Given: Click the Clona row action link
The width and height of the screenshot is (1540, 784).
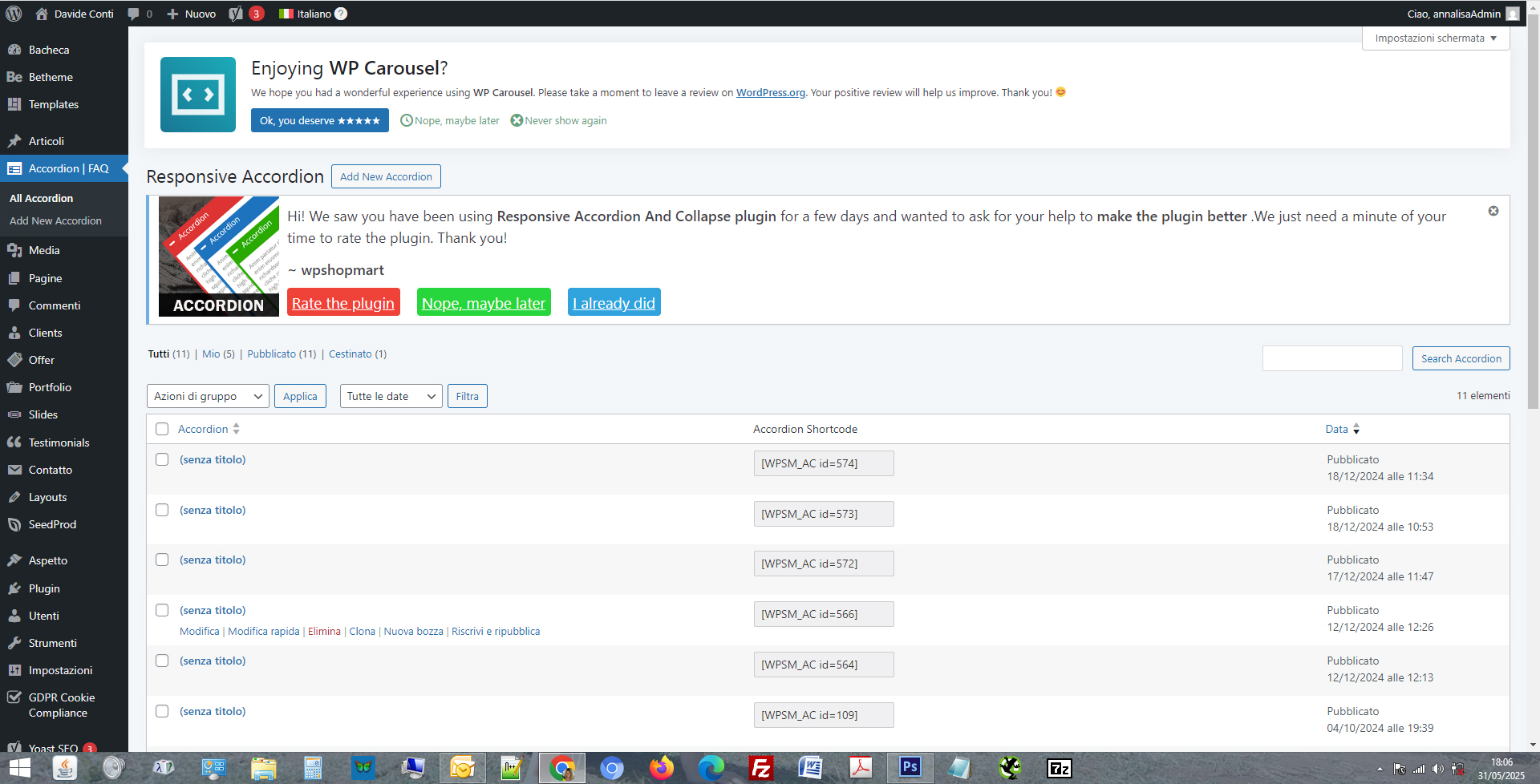Looking at the screenshot, I should coord(362,631).
